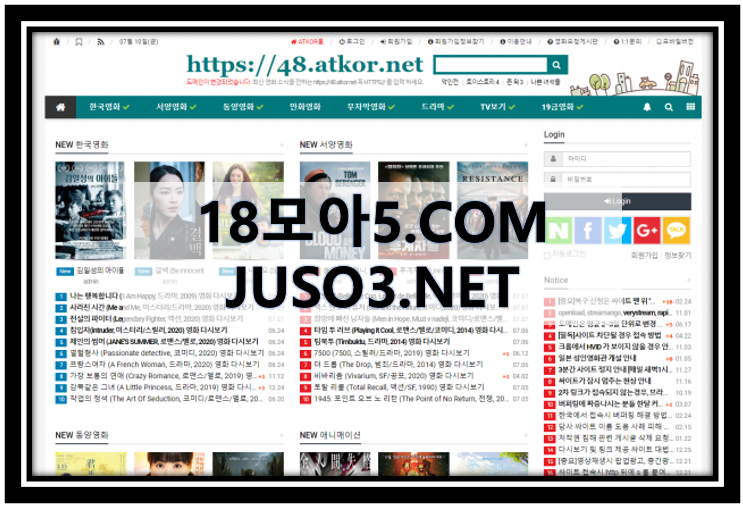
Task: Open 7500 (스릴러/드라마, 2019) list entry
Action: pyautogui.click(x=391, y=353)
